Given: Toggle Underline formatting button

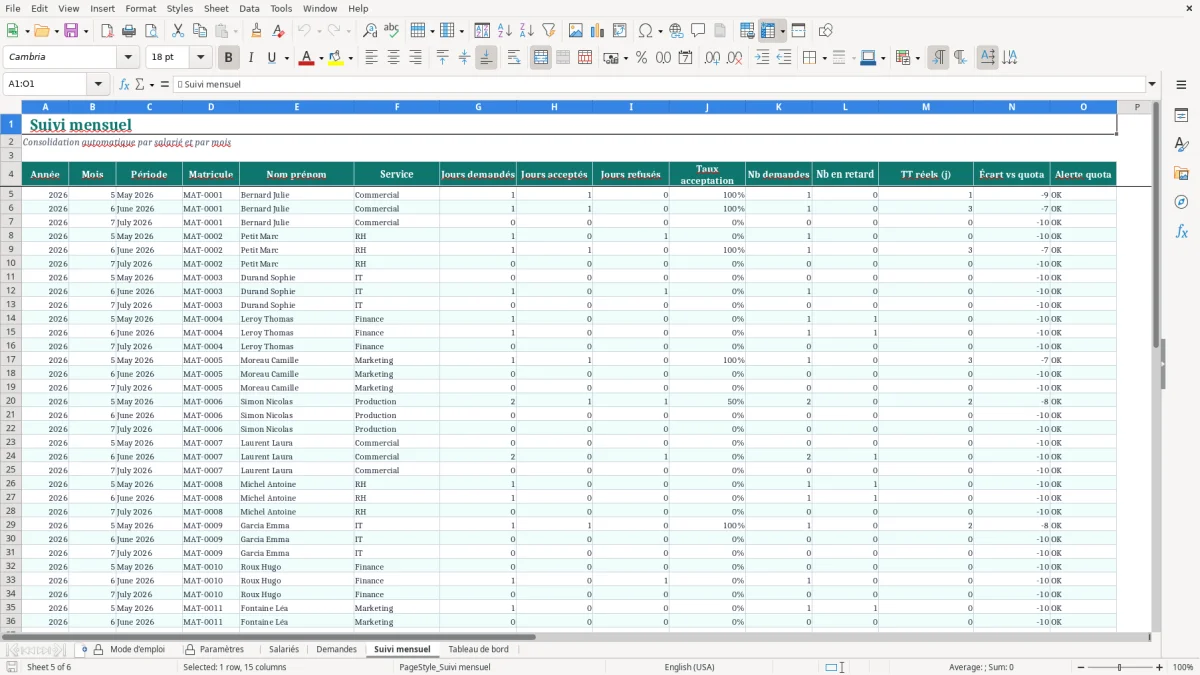Looking at the screenshot, I should coord(272,58).
